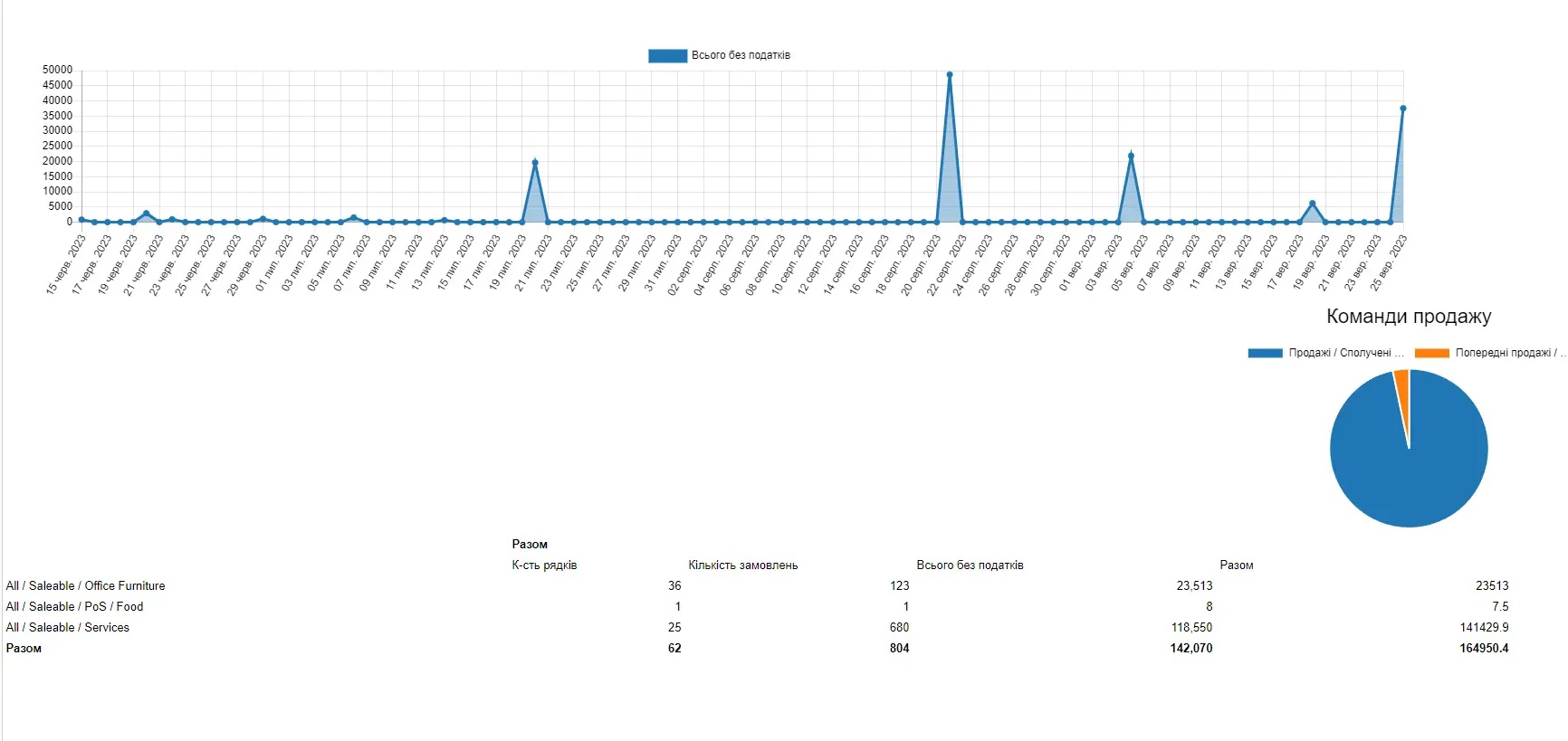Click the 'Всього без податків' table column header
The image size is (1568, 741).
[970, 565]
